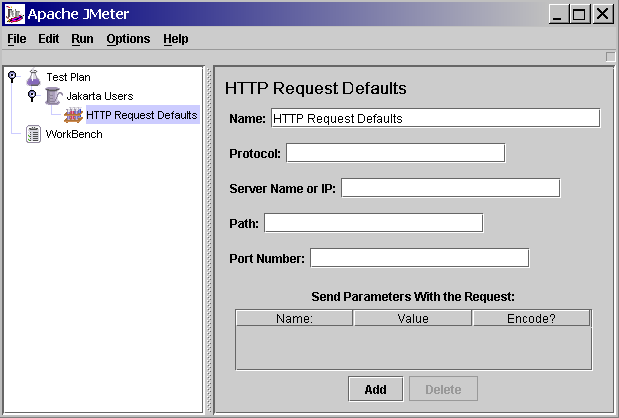The height and width of the screenshot is (418, 619).
Task: Select Jakarta Users in the tree
Action: pyautogui.click(x=100, y=96)
